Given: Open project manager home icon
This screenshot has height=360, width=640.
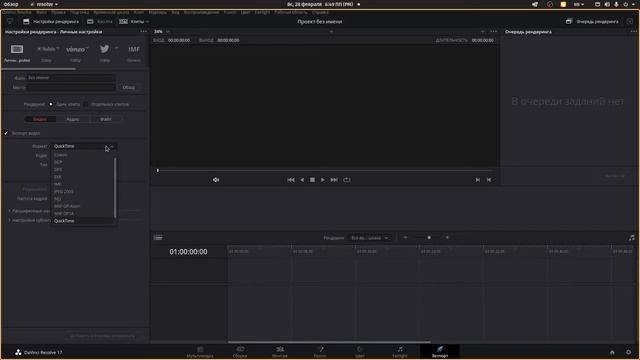Looking at the screenshot, I should pos(612,352).
